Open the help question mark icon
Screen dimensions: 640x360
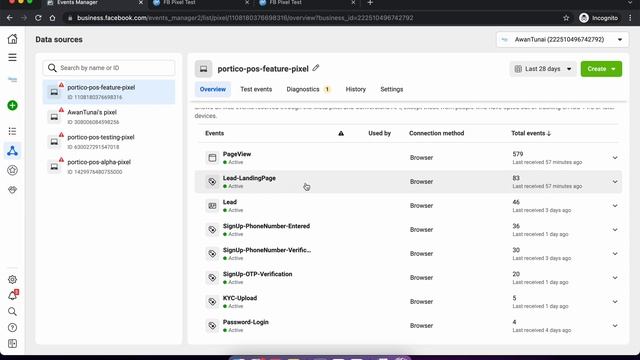(12, 328)
